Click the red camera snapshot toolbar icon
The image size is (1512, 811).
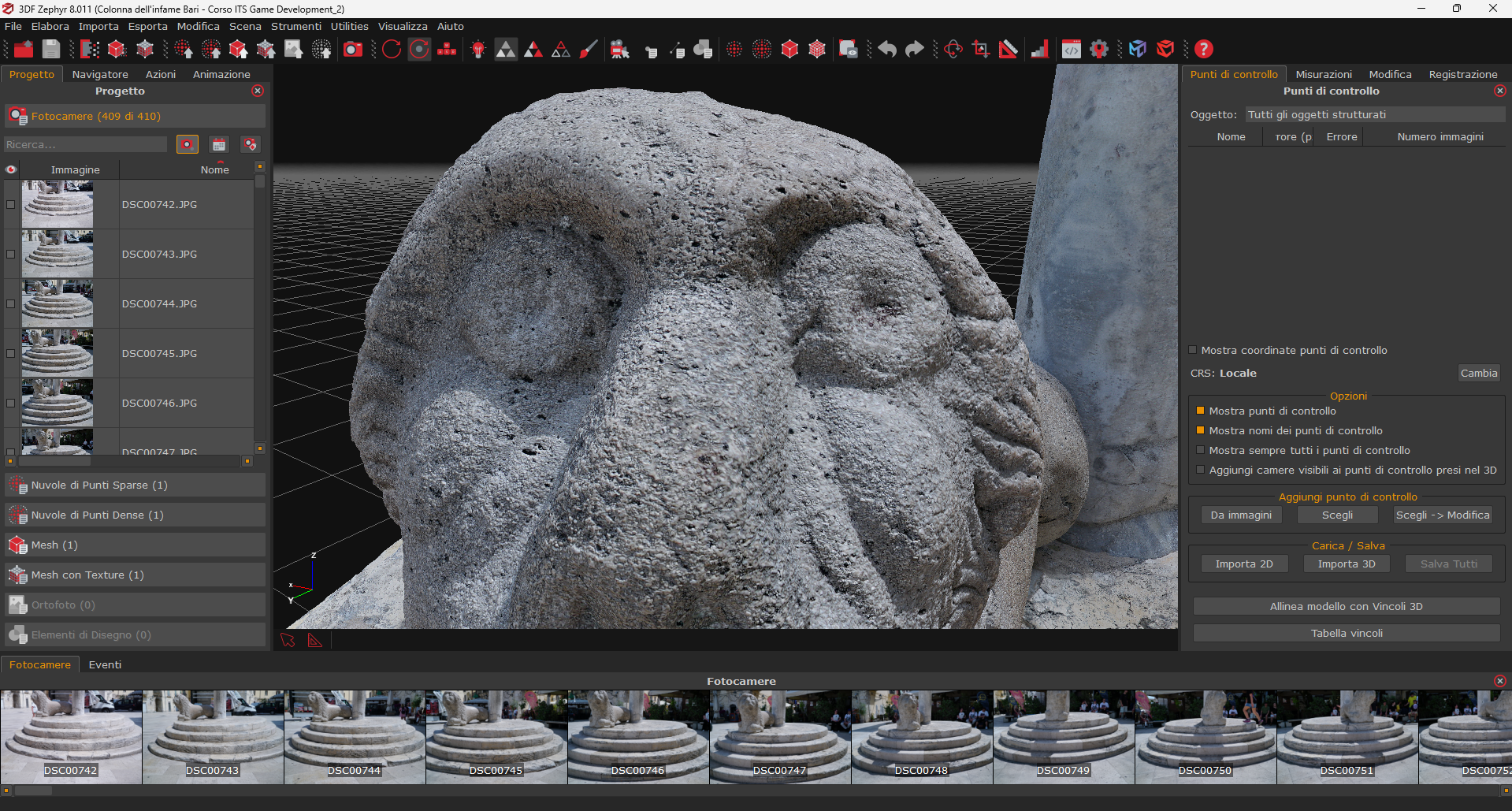(353, 50)
